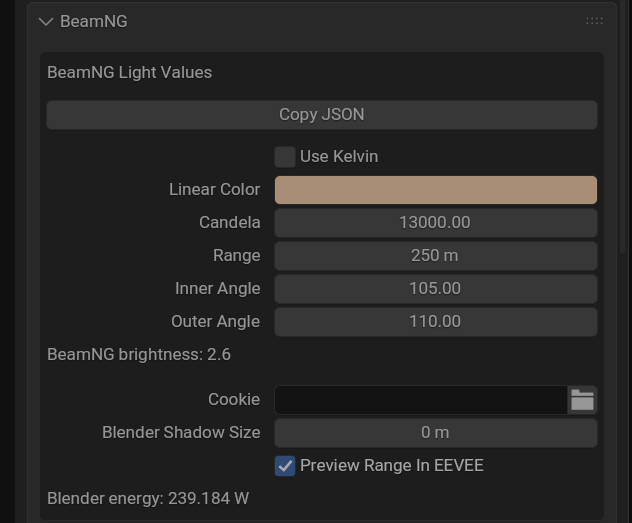Click the 'BeamNG brightness: 2.6' label
This screenshot has height=523, width=632.
pyautogui.click(x=139, y=355)
